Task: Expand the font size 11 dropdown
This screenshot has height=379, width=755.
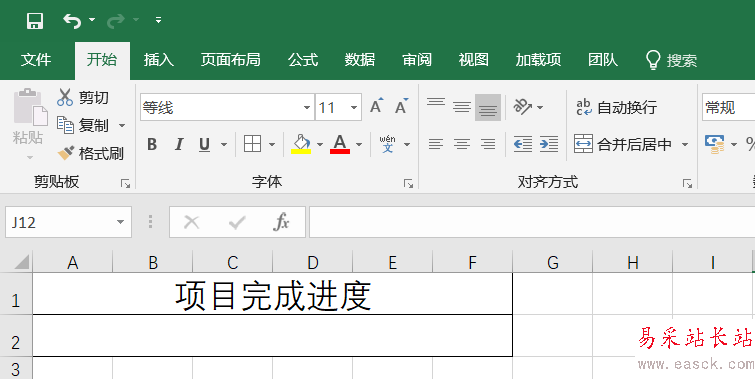Action: pyautogui.click(x=354, y=107)
